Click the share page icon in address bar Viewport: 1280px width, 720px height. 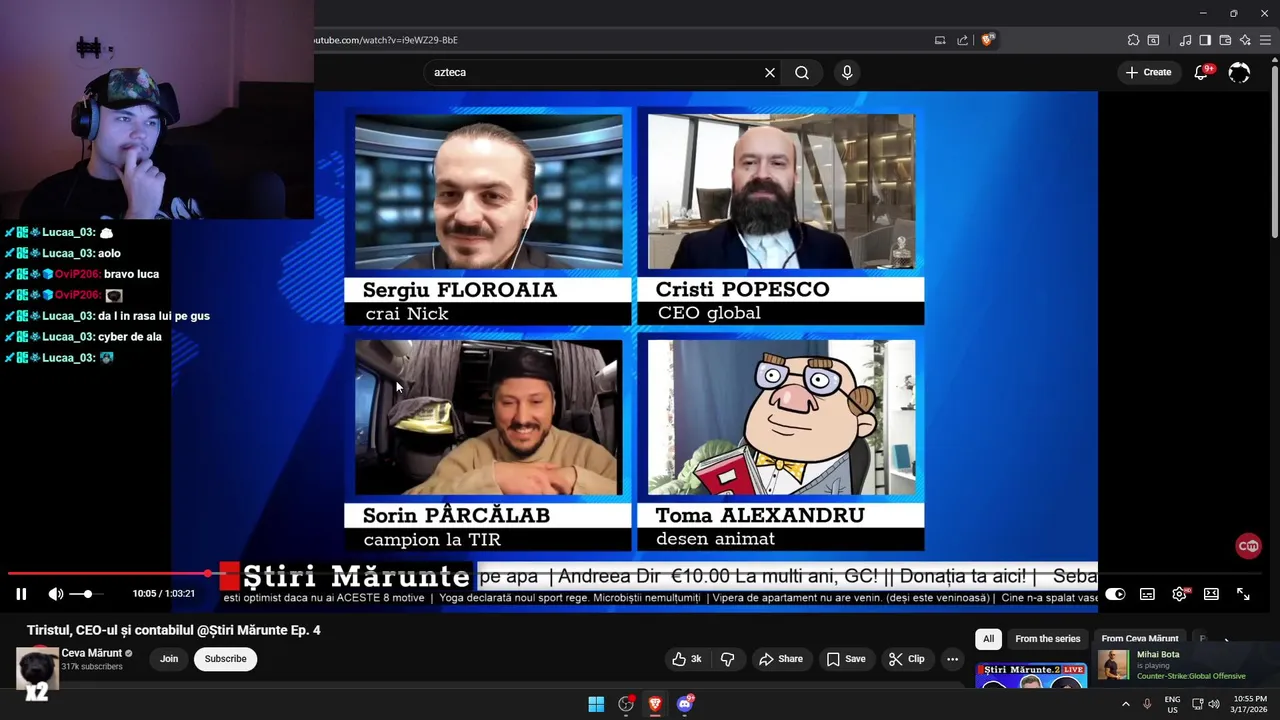(962, 40)
